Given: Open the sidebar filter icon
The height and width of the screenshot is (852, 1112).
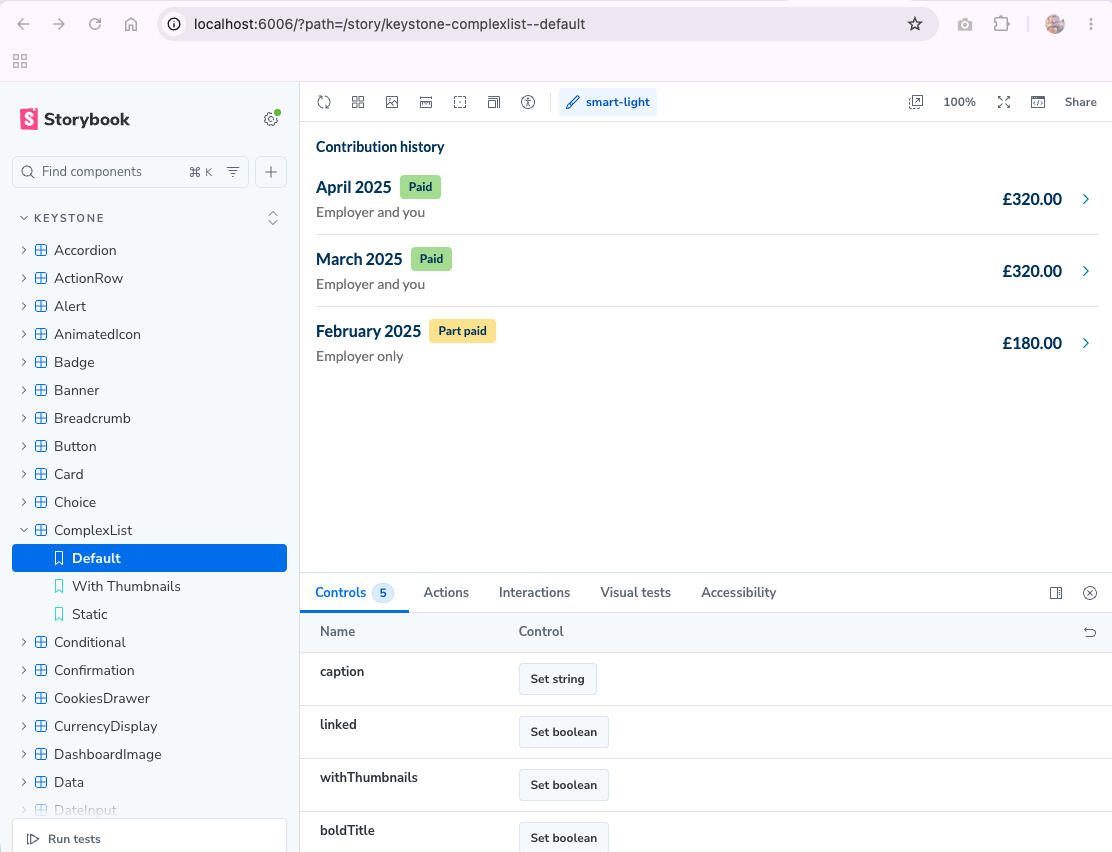Looking at the screenshot, I should click(233, 172).
